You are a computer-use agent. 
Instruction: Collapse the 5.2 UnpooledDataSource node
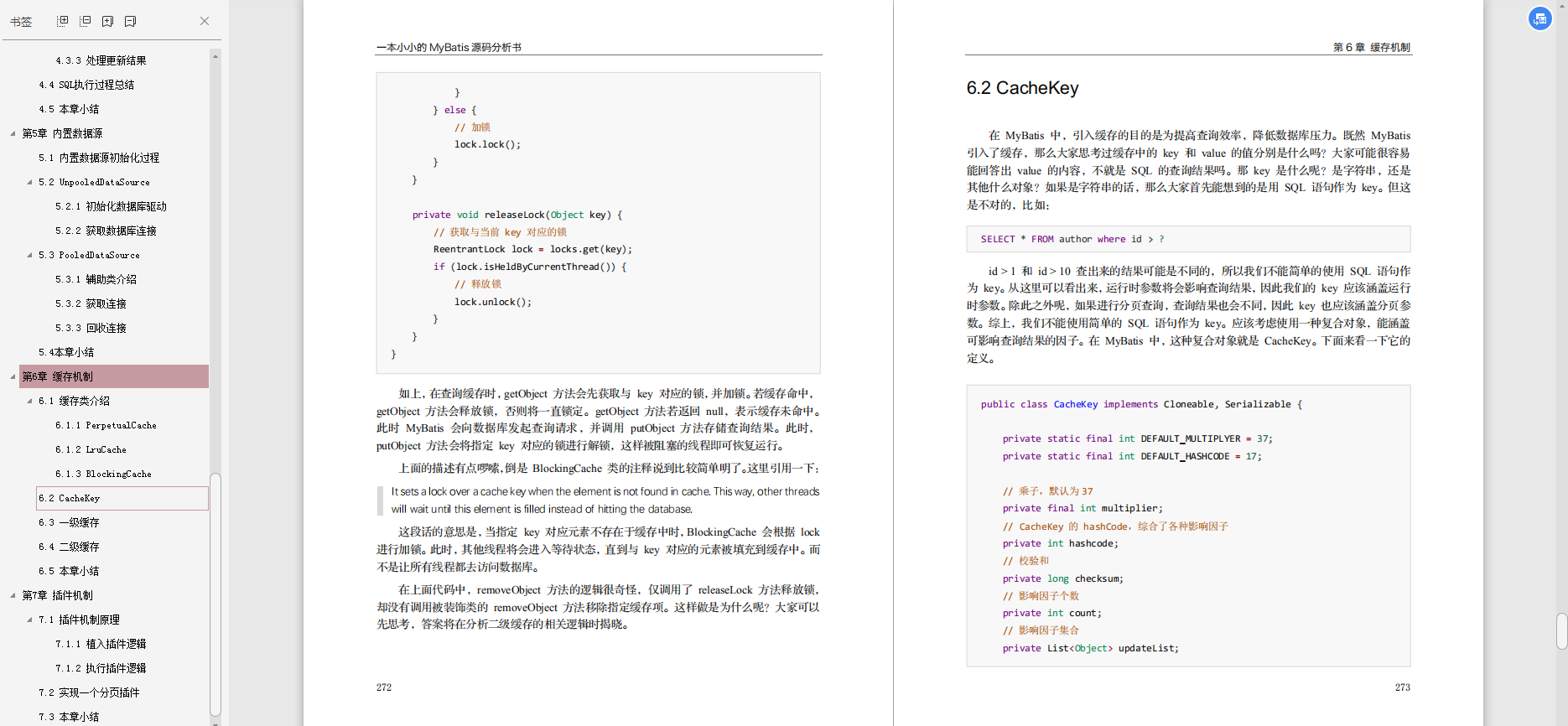tap(29, 182)
